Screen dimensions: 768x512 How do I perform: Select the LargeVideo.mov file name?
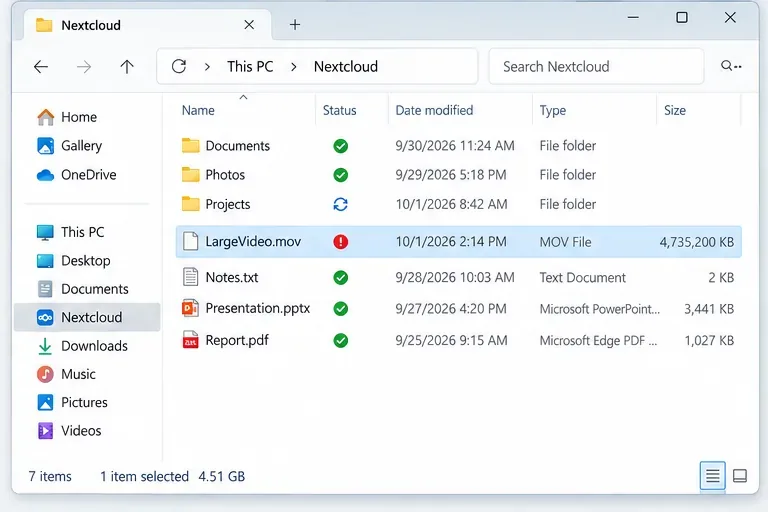253,242
